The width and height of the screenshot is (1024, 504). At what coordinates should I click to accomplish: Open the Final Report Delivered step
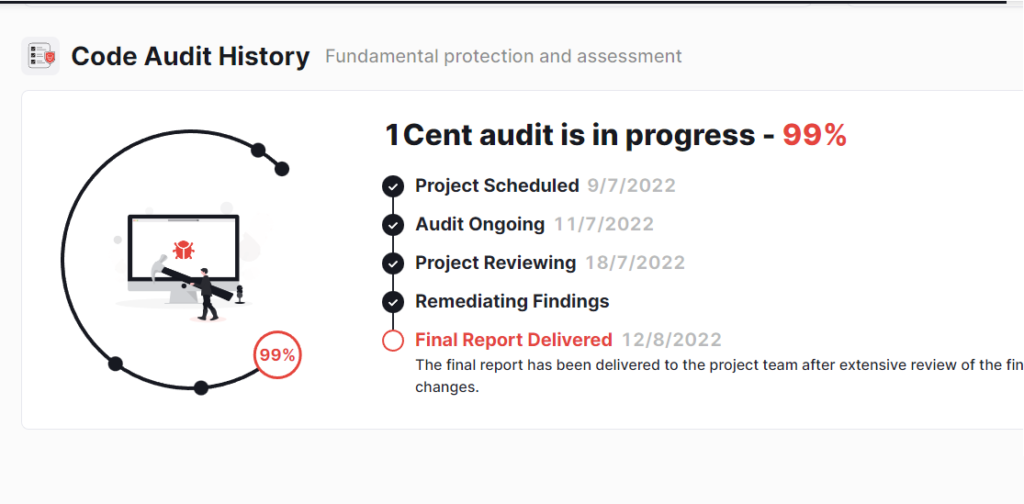click(513, 340)
